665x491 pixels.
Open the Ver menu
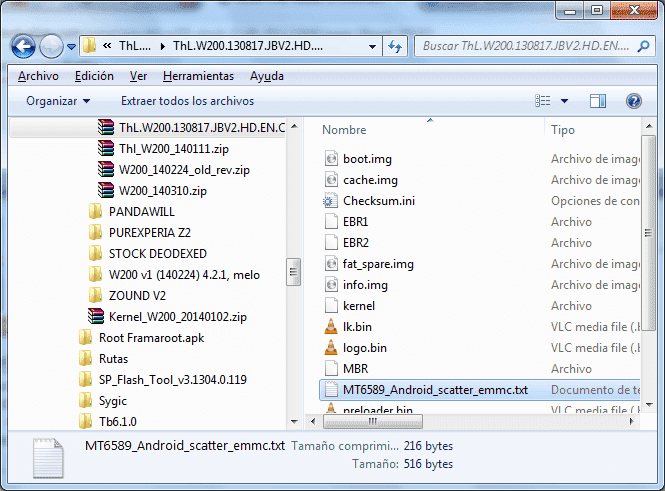coord(138,76)
